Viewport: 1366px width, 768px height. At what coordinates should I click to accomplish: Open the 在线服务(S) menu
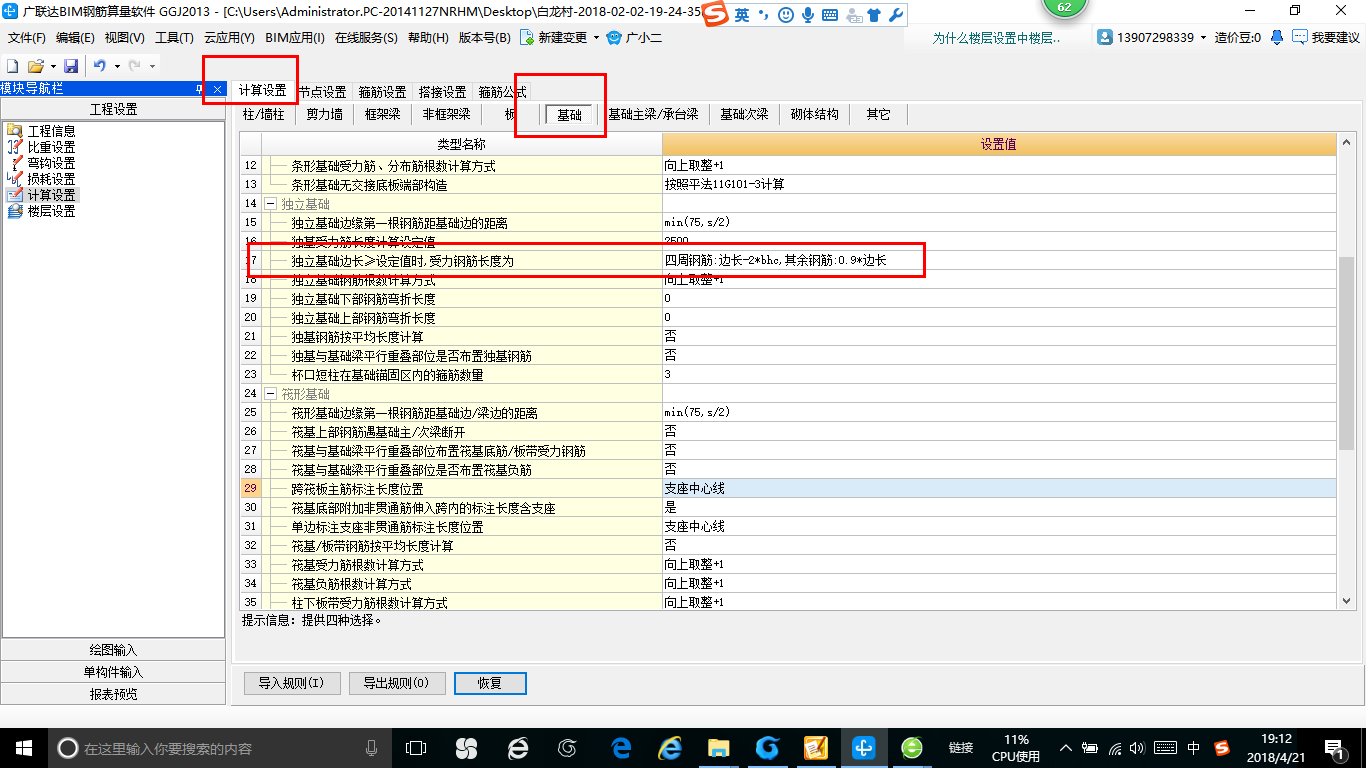(367, 38)
